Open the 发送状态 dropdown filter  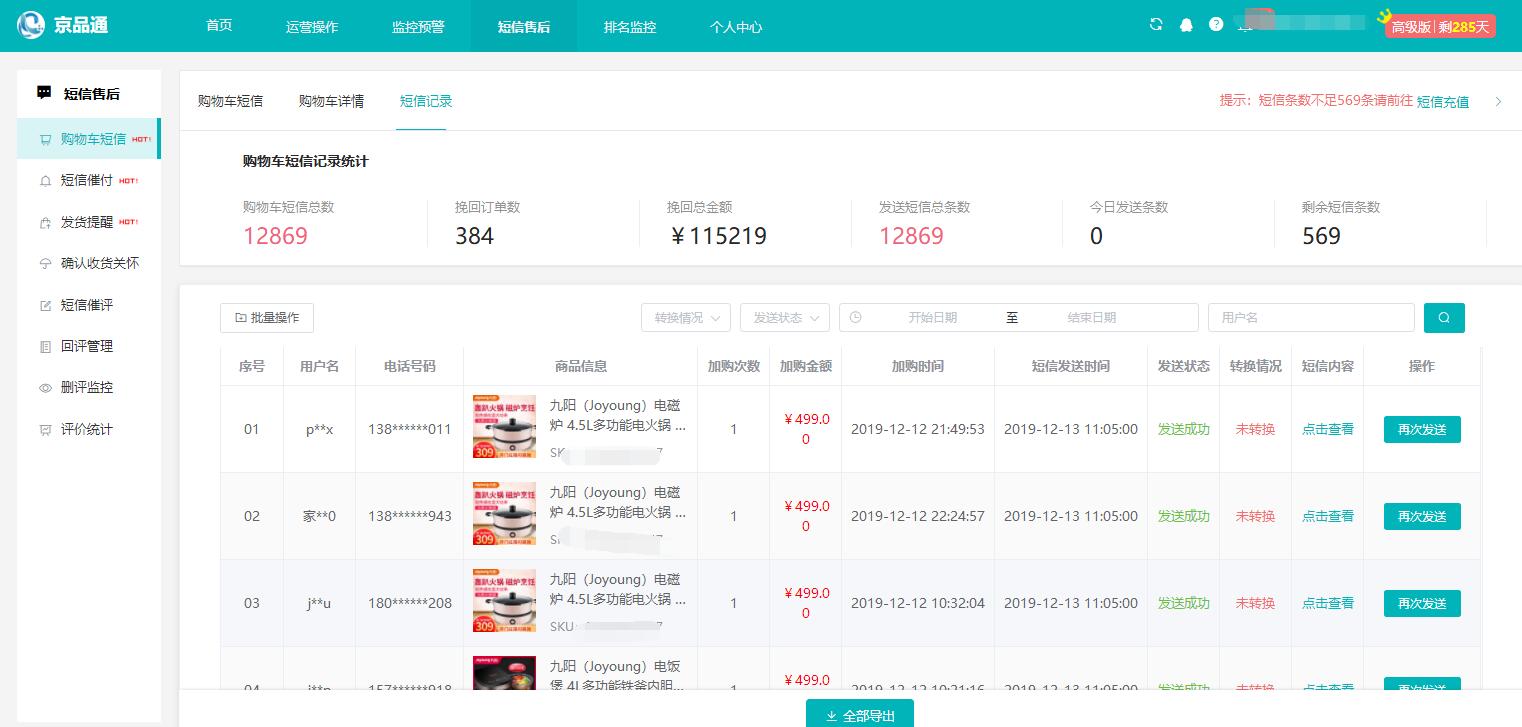point(785,318)
